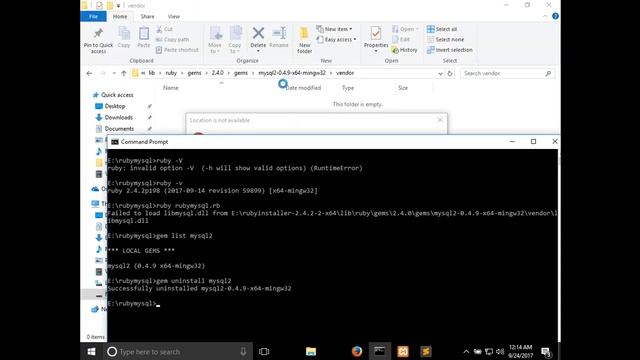Open Desktop in the navigation pane

point(111,106)
